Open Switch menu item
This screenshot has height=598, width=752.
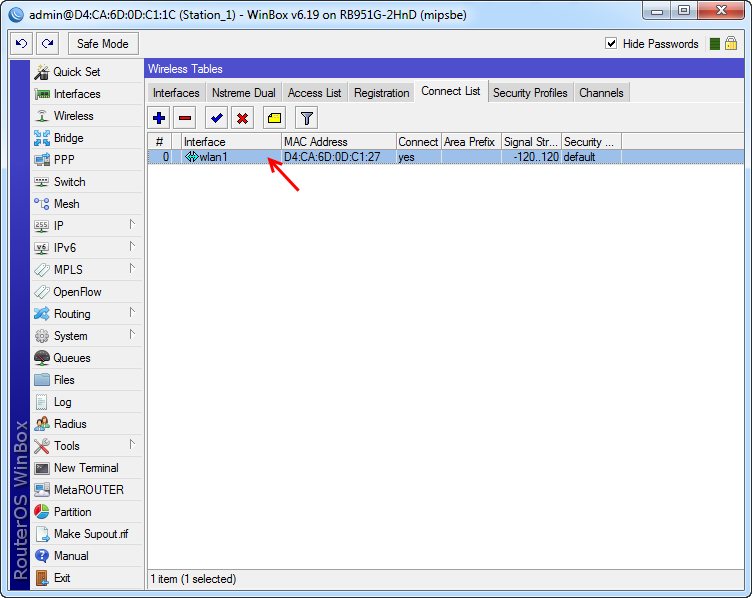(x=87, y=182)
